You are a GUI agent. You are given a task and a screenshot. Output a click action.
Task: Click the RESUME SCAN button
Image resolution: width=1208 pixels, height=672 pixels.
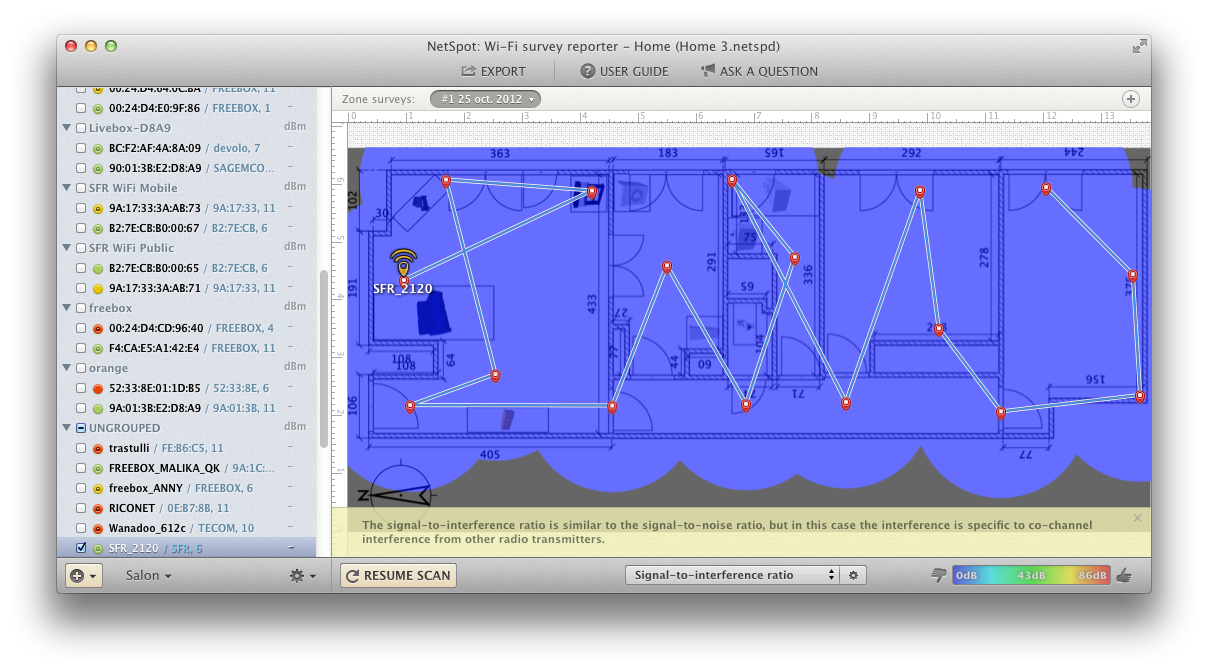(398, 575)
